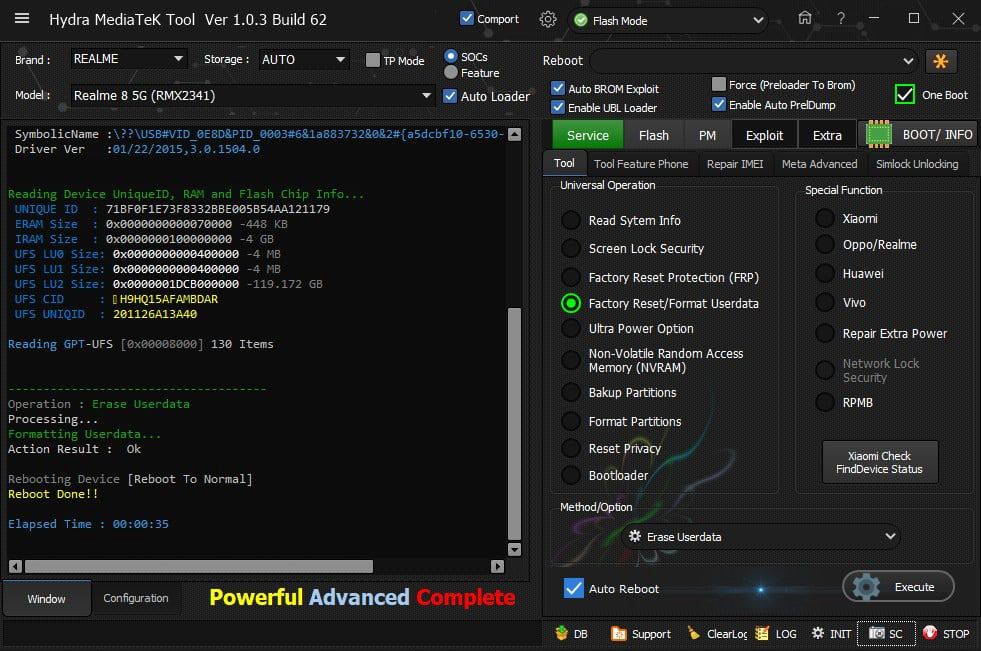Open the DB database icon
981x651 pixels.
pos(570,633)
